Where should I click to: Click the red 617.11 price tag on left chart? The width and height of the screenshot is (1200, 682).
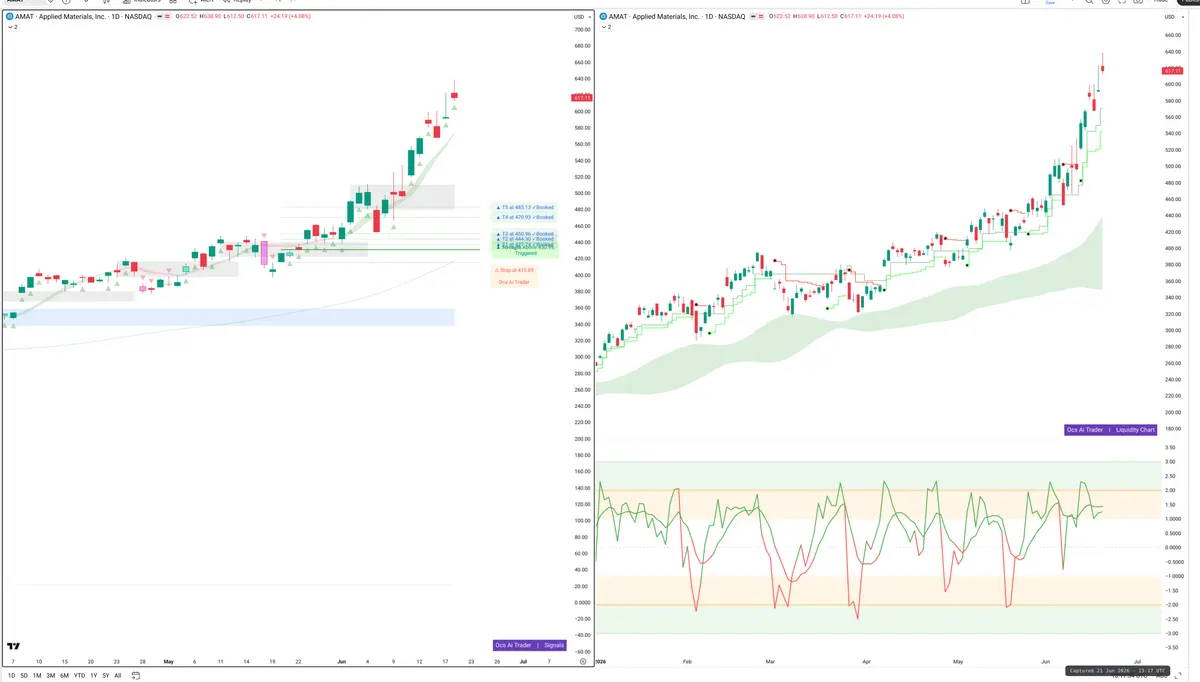tap(581, 97)
